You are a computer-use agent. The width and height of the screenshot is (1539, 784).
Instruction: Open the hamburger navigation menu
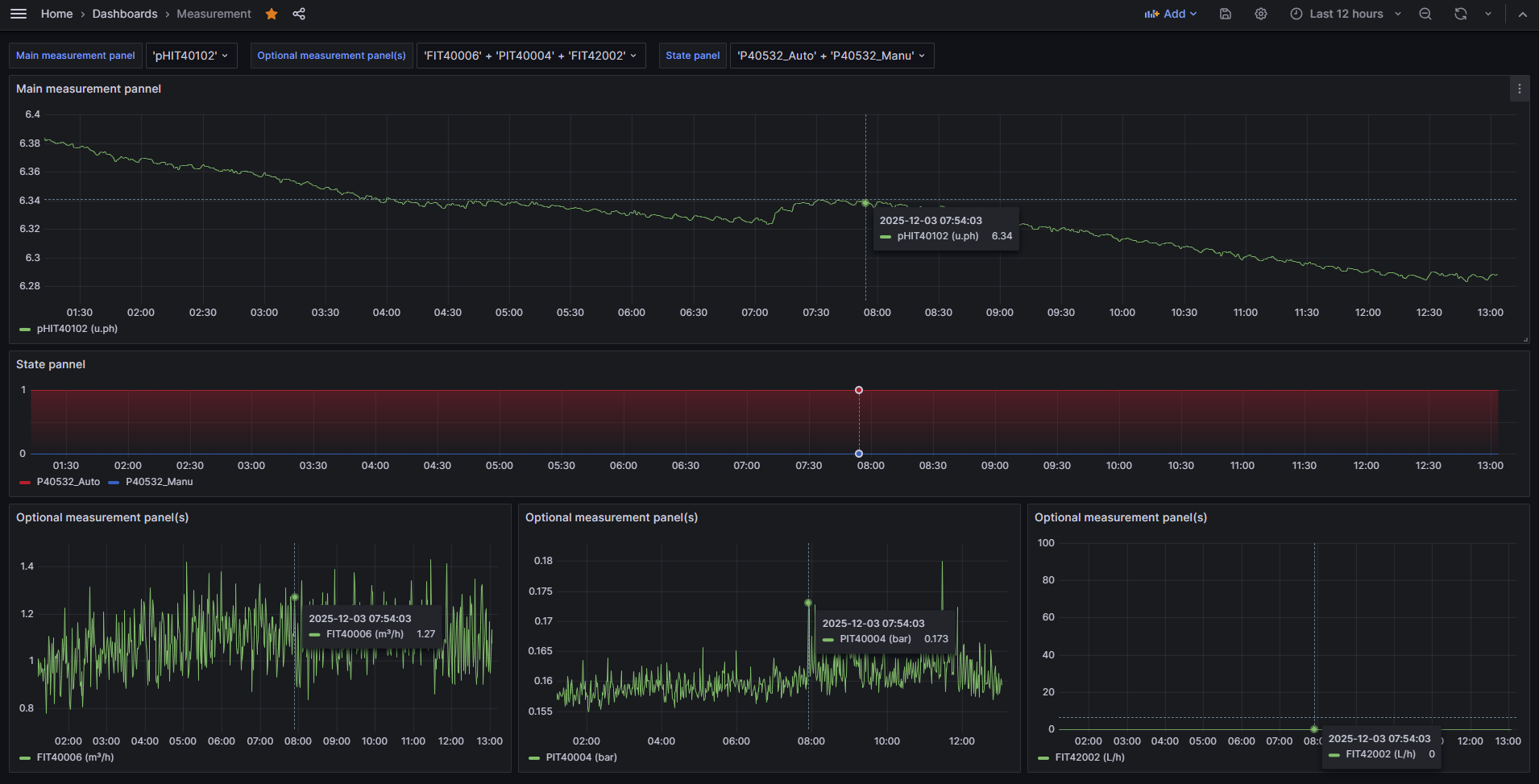click(x=19, y=13)
